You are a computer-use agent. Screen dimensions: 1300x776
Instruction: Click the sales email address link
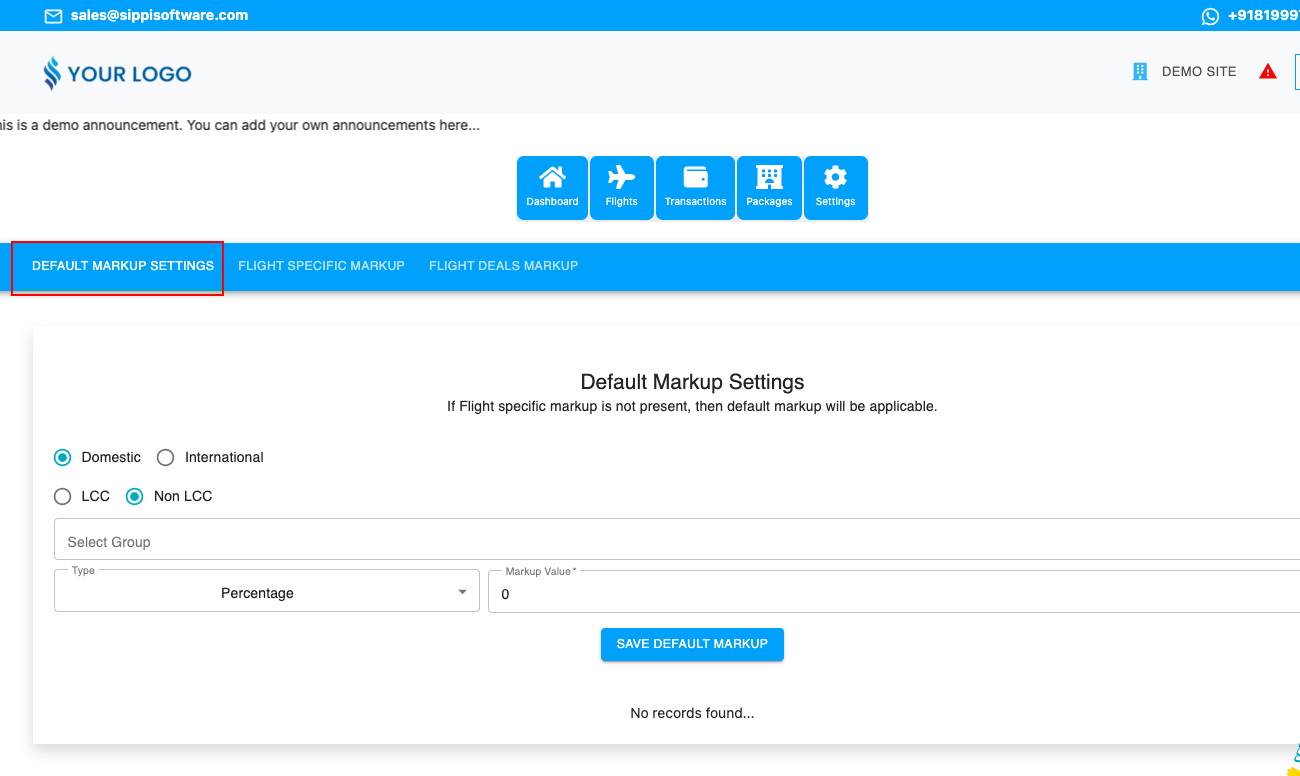[x=159, y=16]
